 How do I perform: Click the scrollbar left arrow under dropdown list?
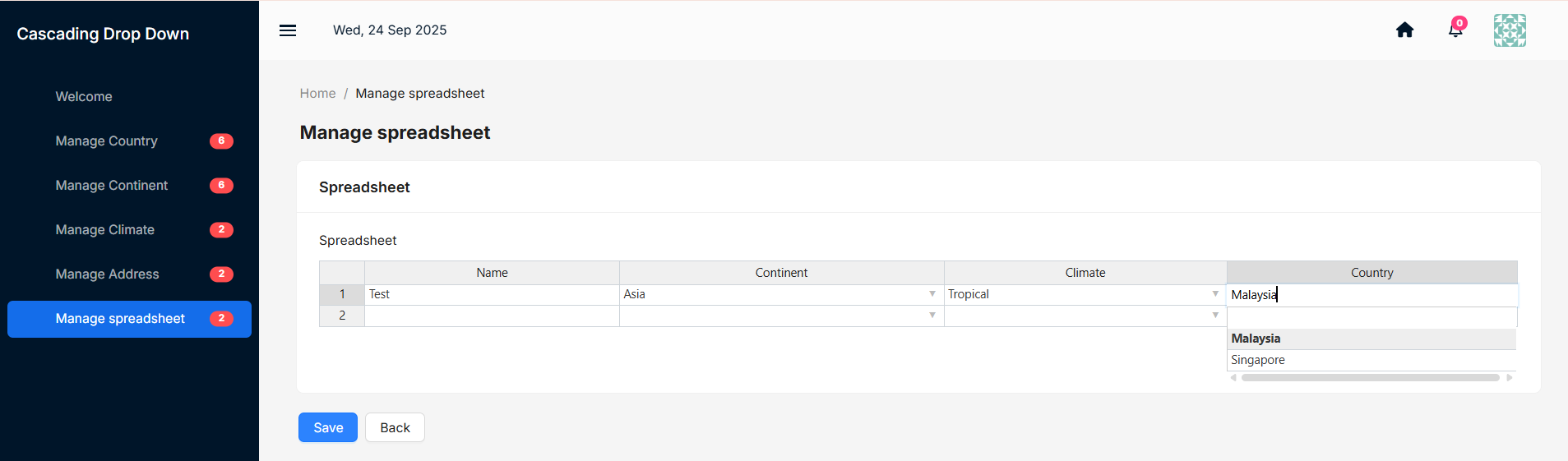[1233, 378]
